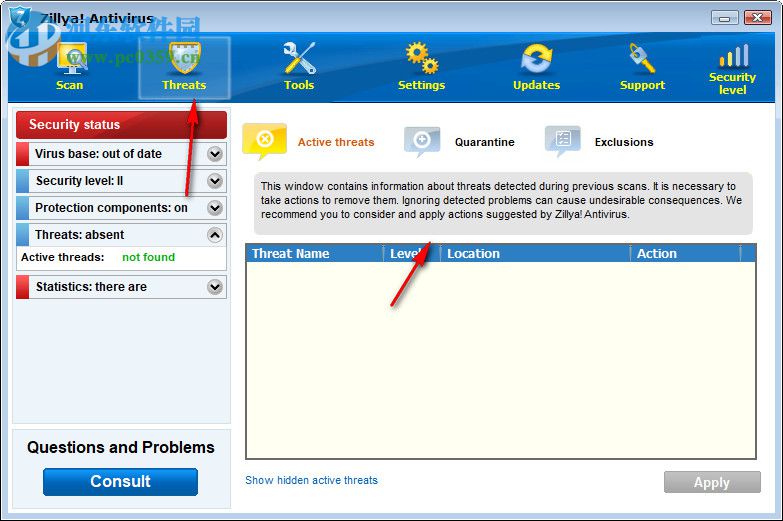The width and height of the screenshot is (783, 521).
Task: Click the Consult button
Action: click(x=120, y=482)
